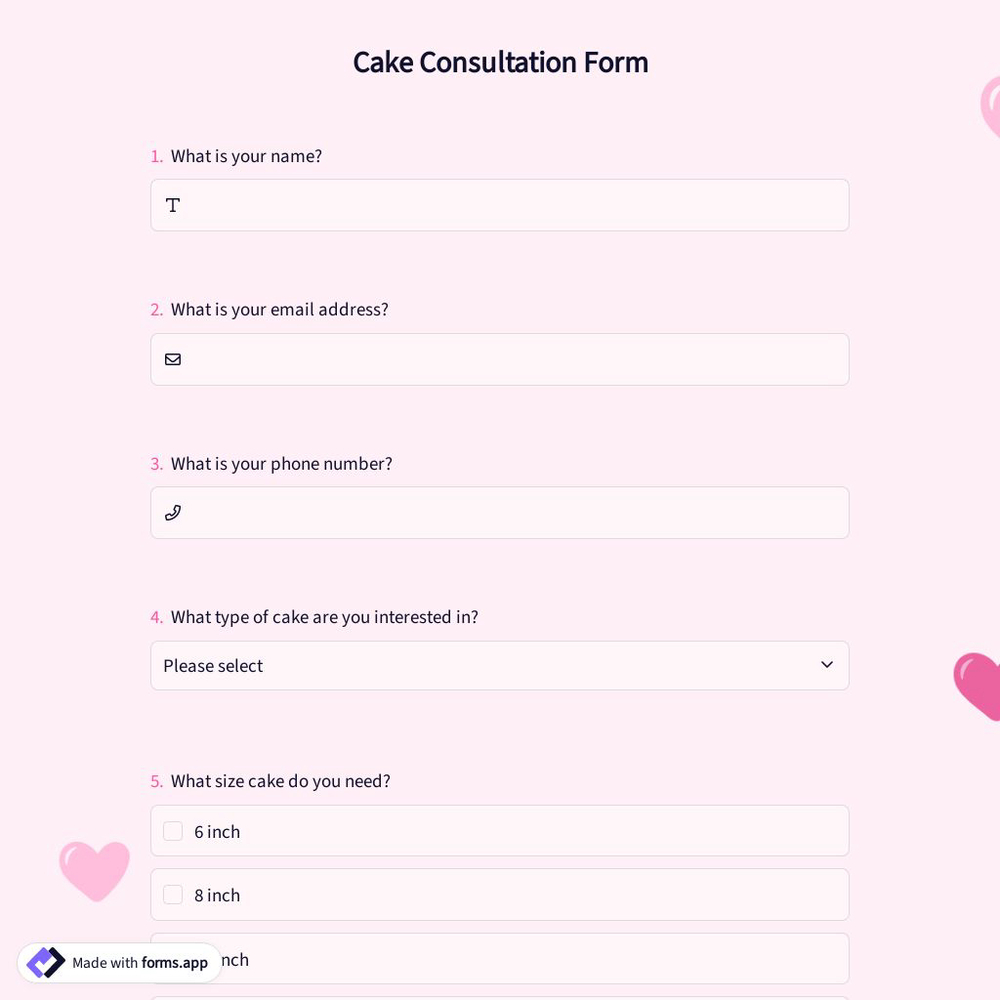Click the chevron on the cake type selector
1000x1000 pixels.
coord(827,664)
